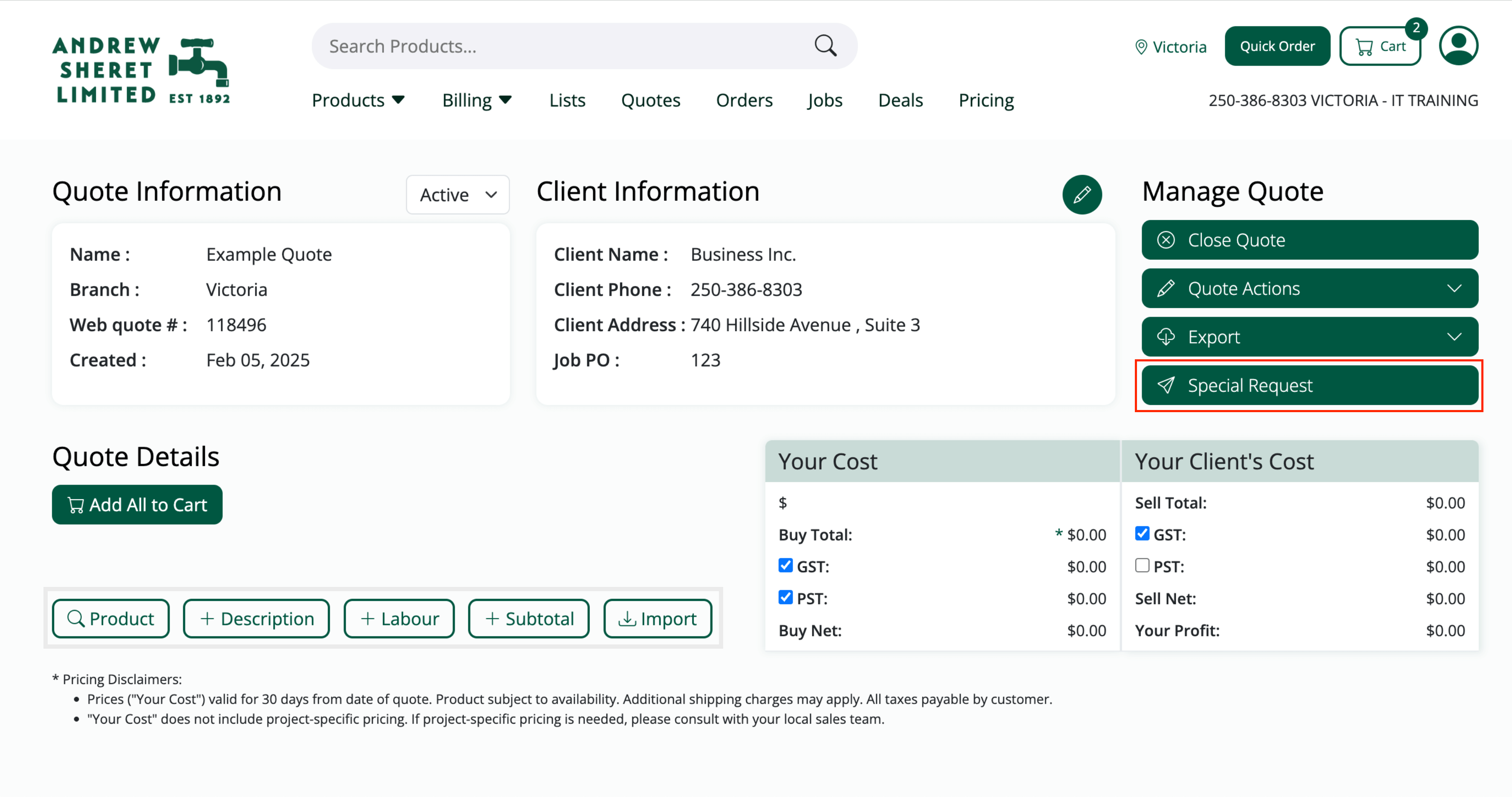Click the Import button

coord(658,618)
